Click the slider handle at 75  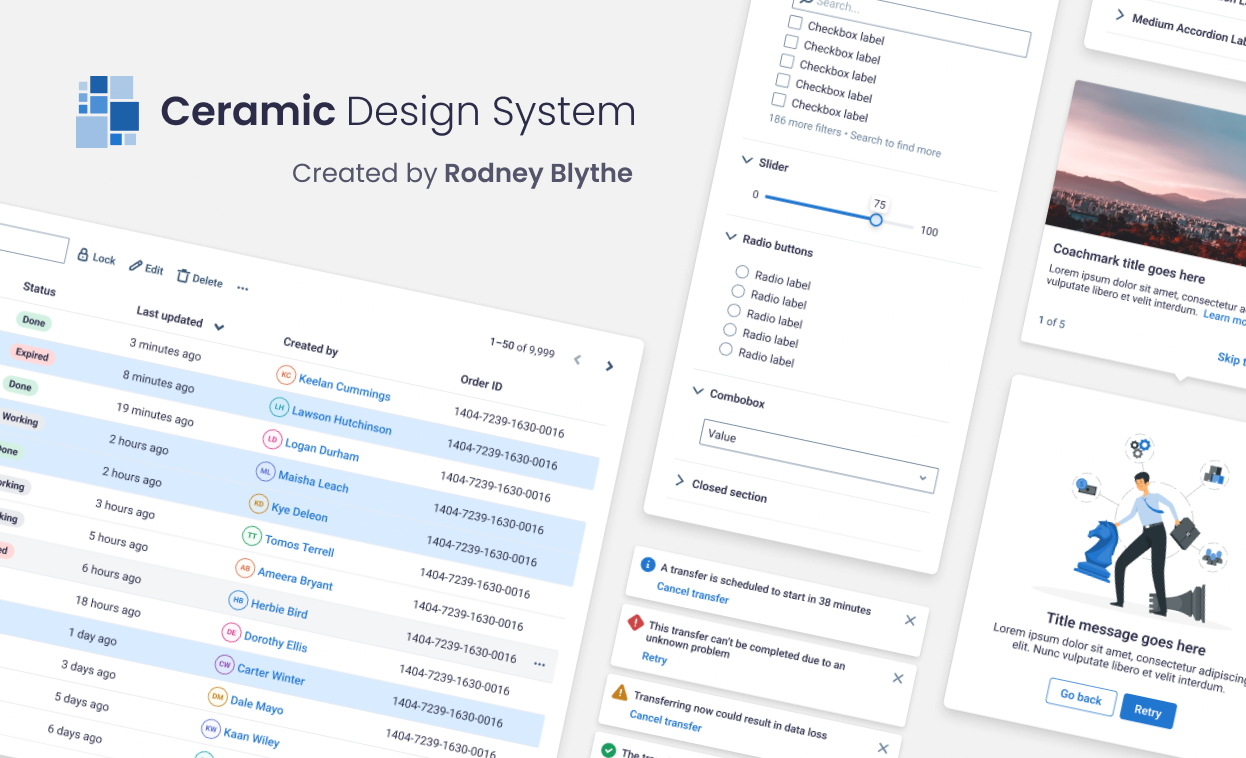tap(876, 220)
